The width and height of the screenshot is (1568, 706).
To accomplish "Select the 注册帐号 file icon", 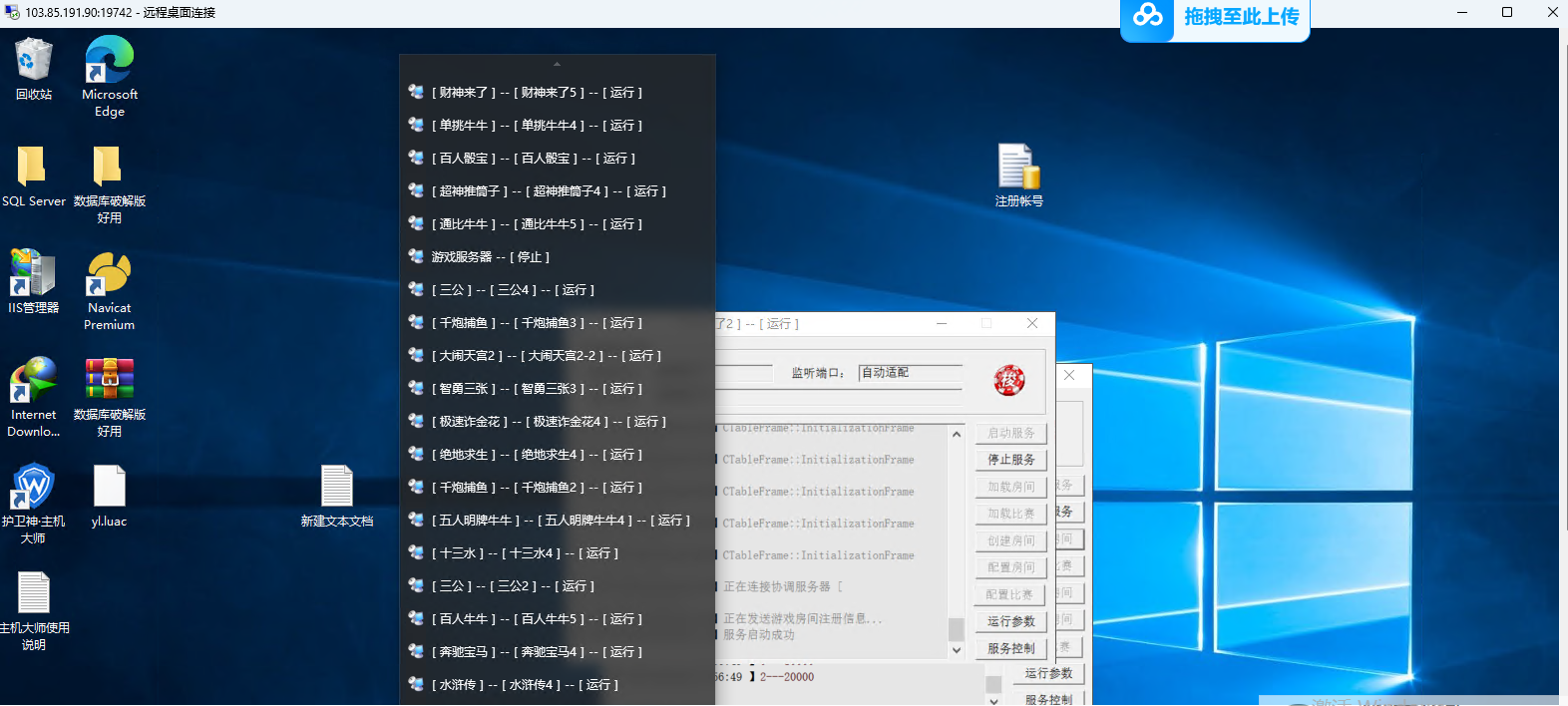I will pos(1018,168).
